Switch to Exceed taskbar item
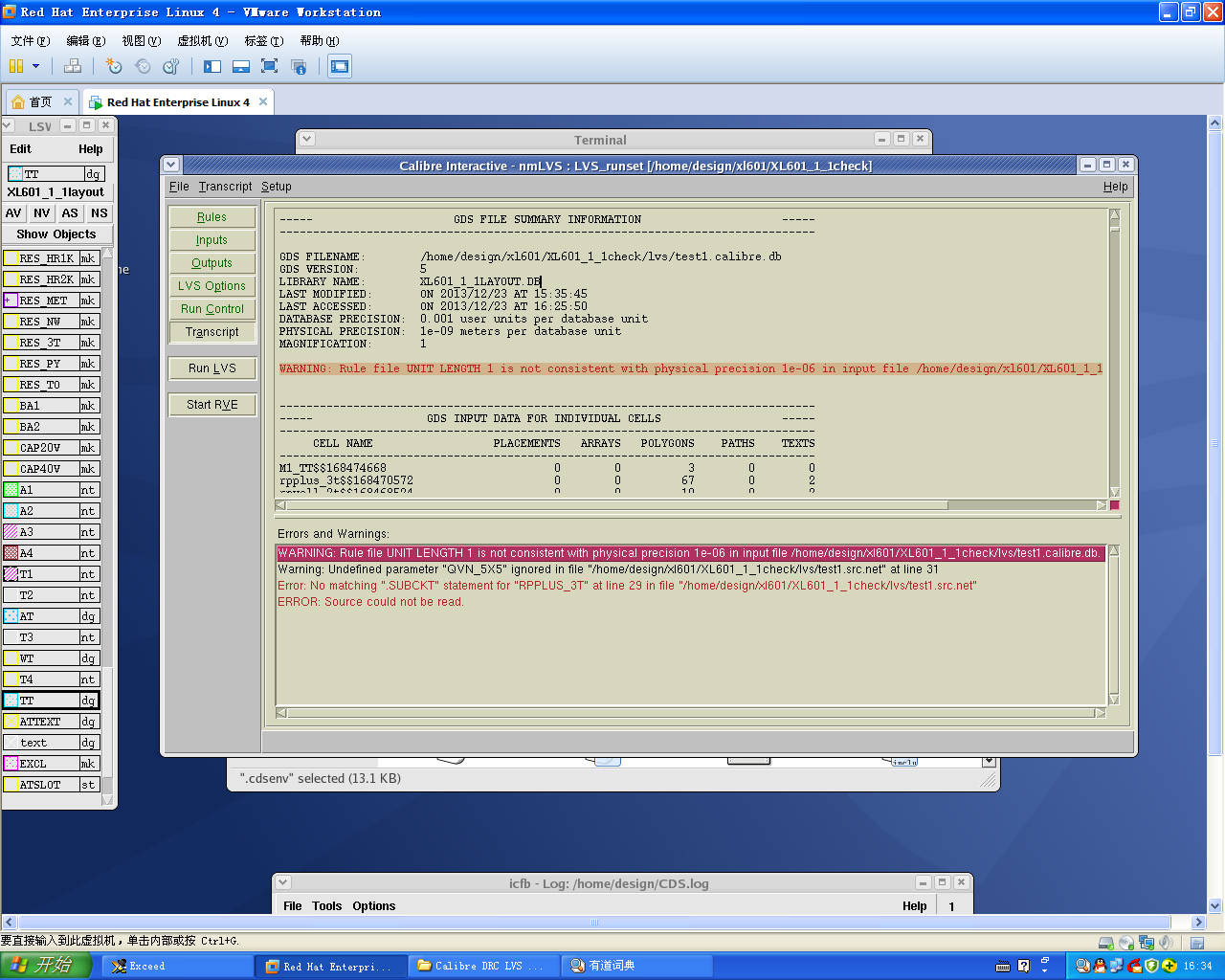Image resolution: width=1225 pixels, height=980 pixels. [177, 967]
